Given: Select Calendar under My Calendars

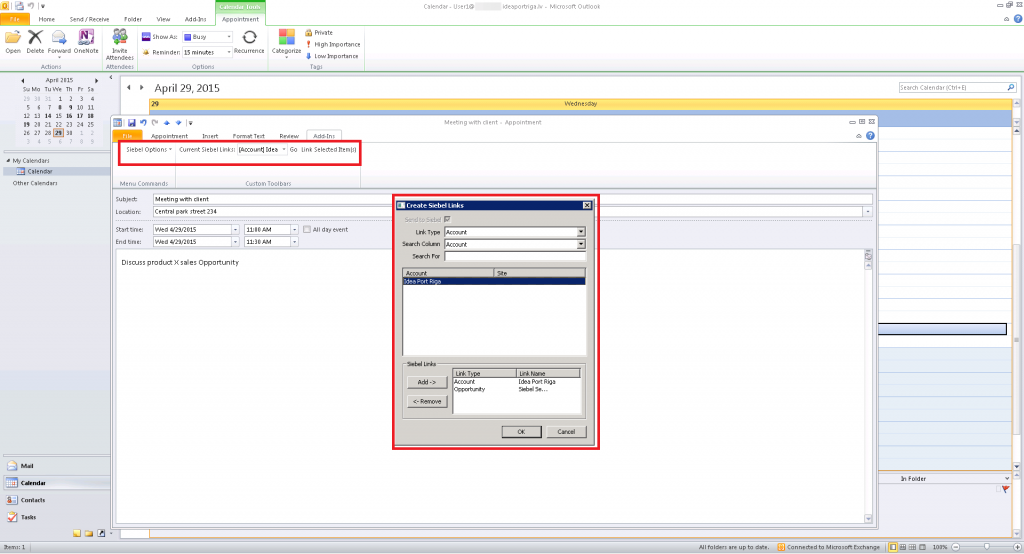Looking at the screenshot, I should pos(40,172).
